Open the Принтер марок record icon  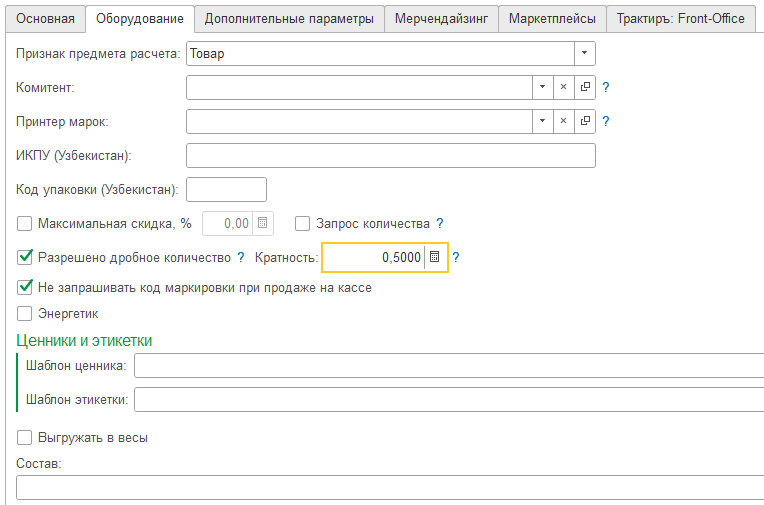click(x=585, y=121)
